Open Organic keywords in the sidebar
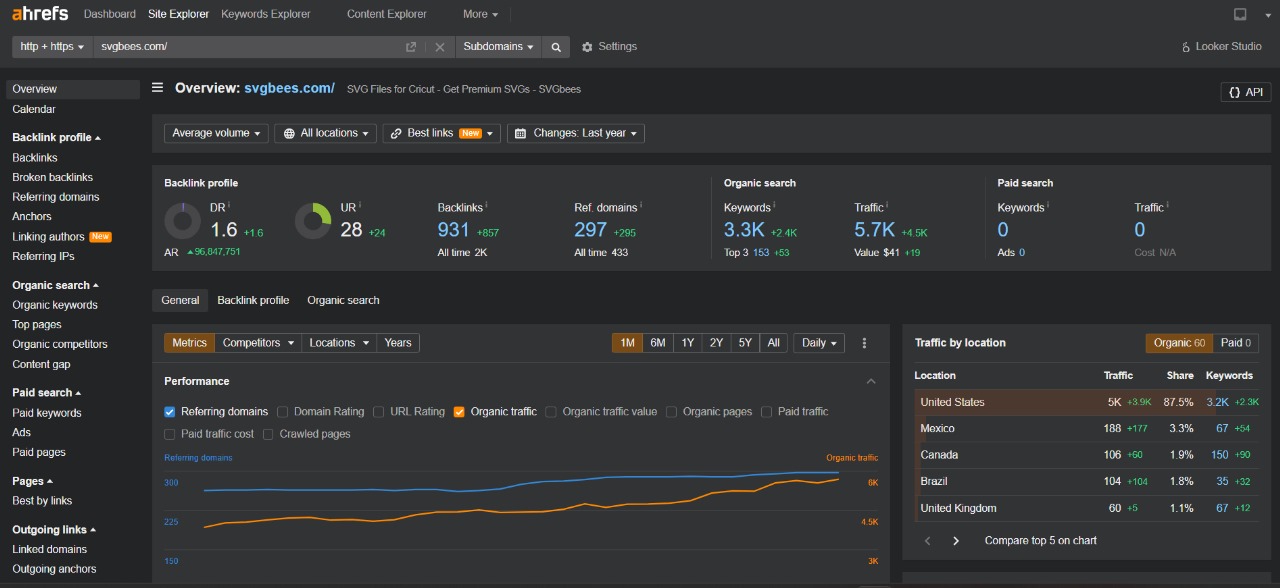 pyautogui.click(x=55, y=305)
